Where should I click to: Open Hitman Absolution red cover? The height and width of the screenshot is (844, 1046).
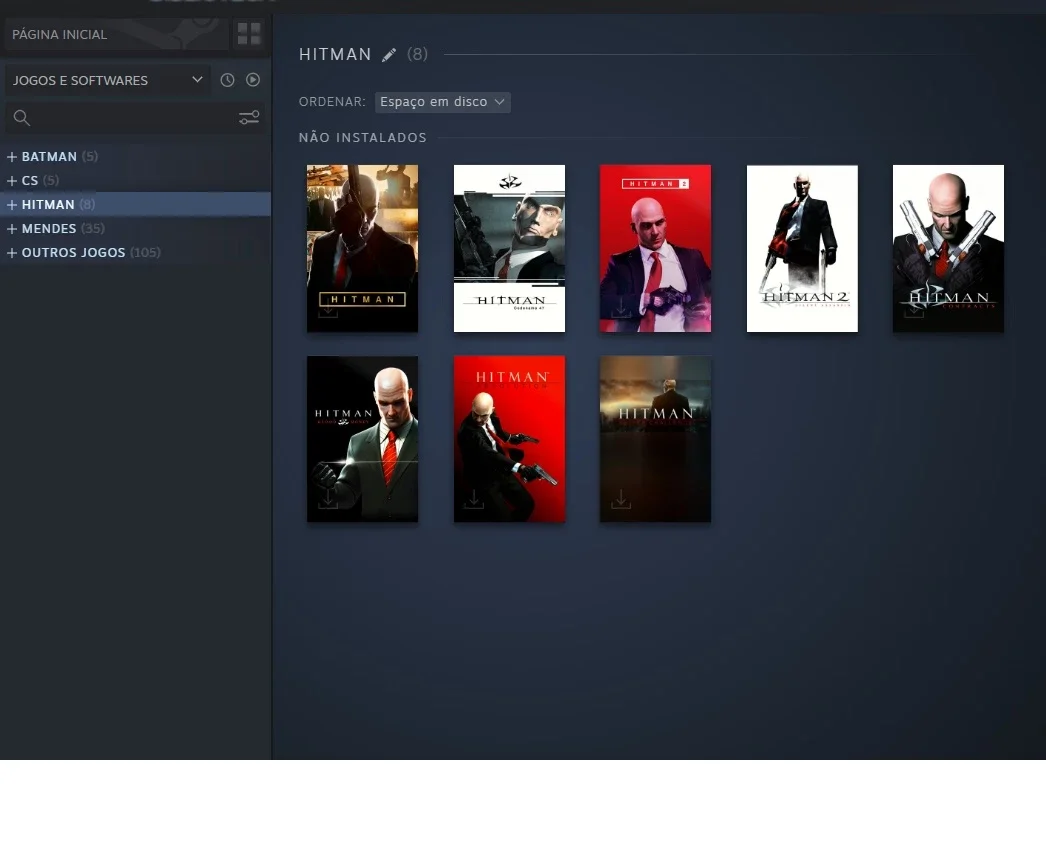tap(509, 439)
